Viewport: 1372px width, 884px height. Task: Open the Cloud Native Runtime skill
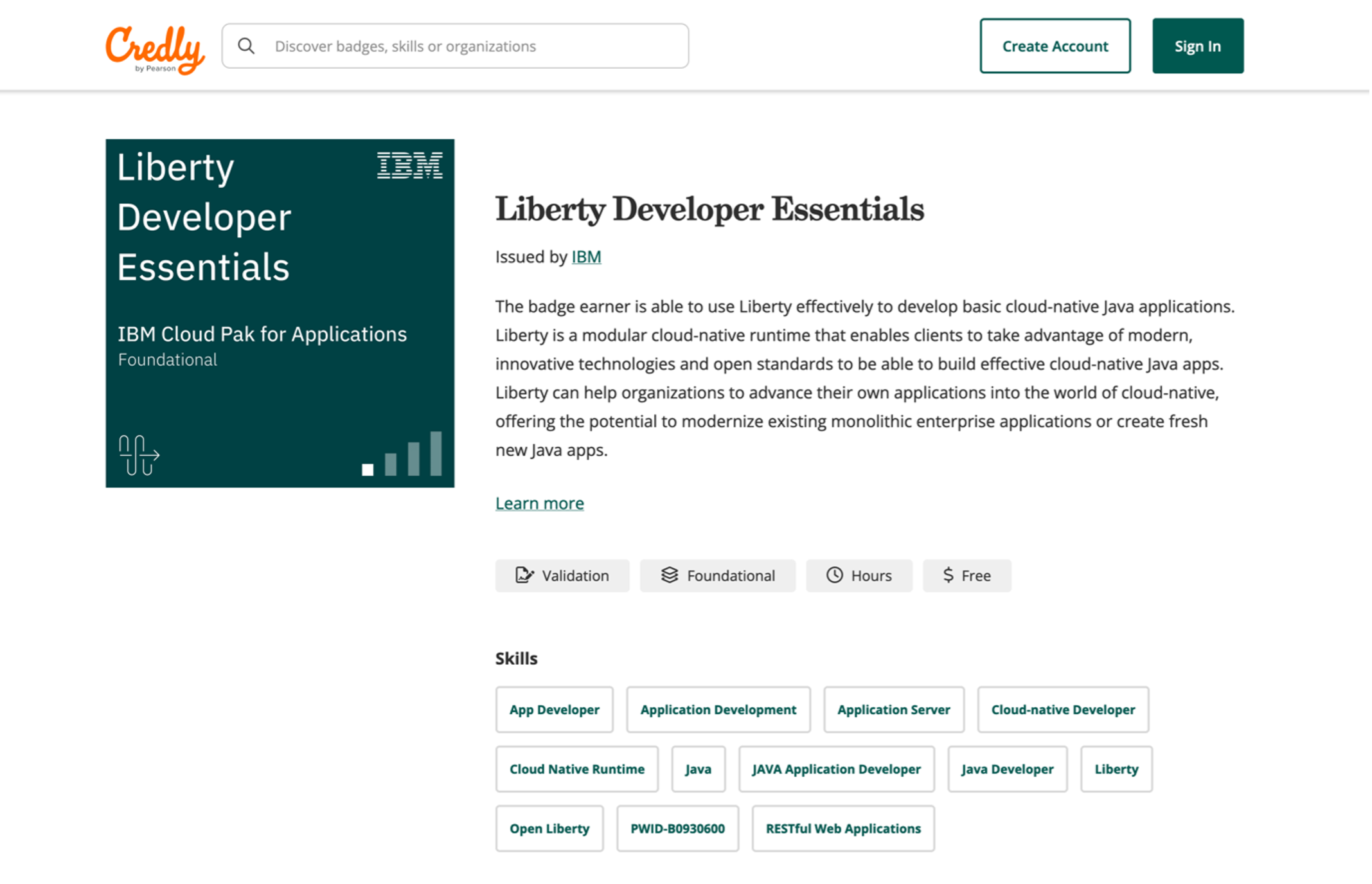(576, 769)
